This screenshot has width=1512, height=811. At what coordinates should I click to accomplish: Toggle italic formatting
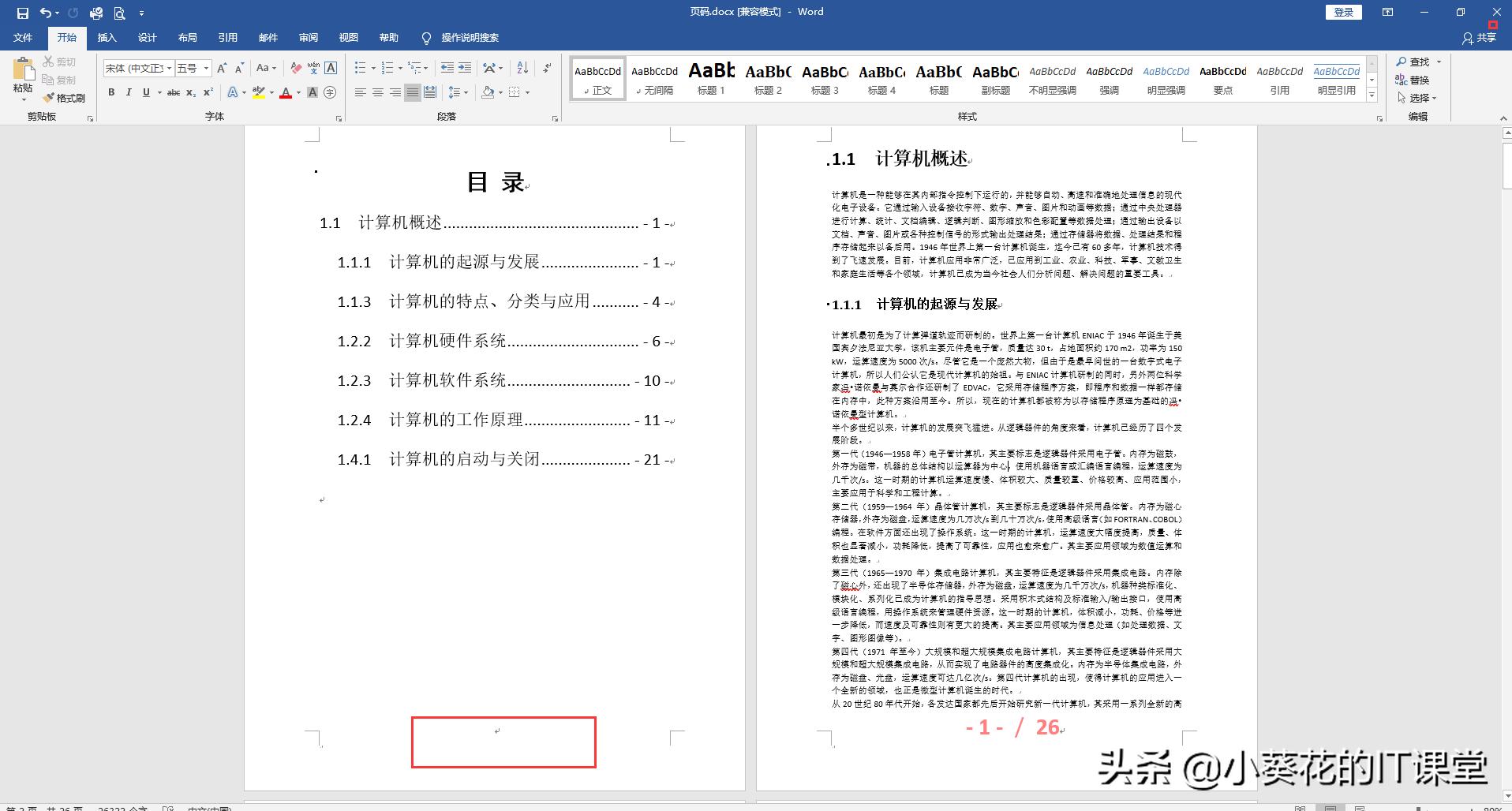click(129, 92)
